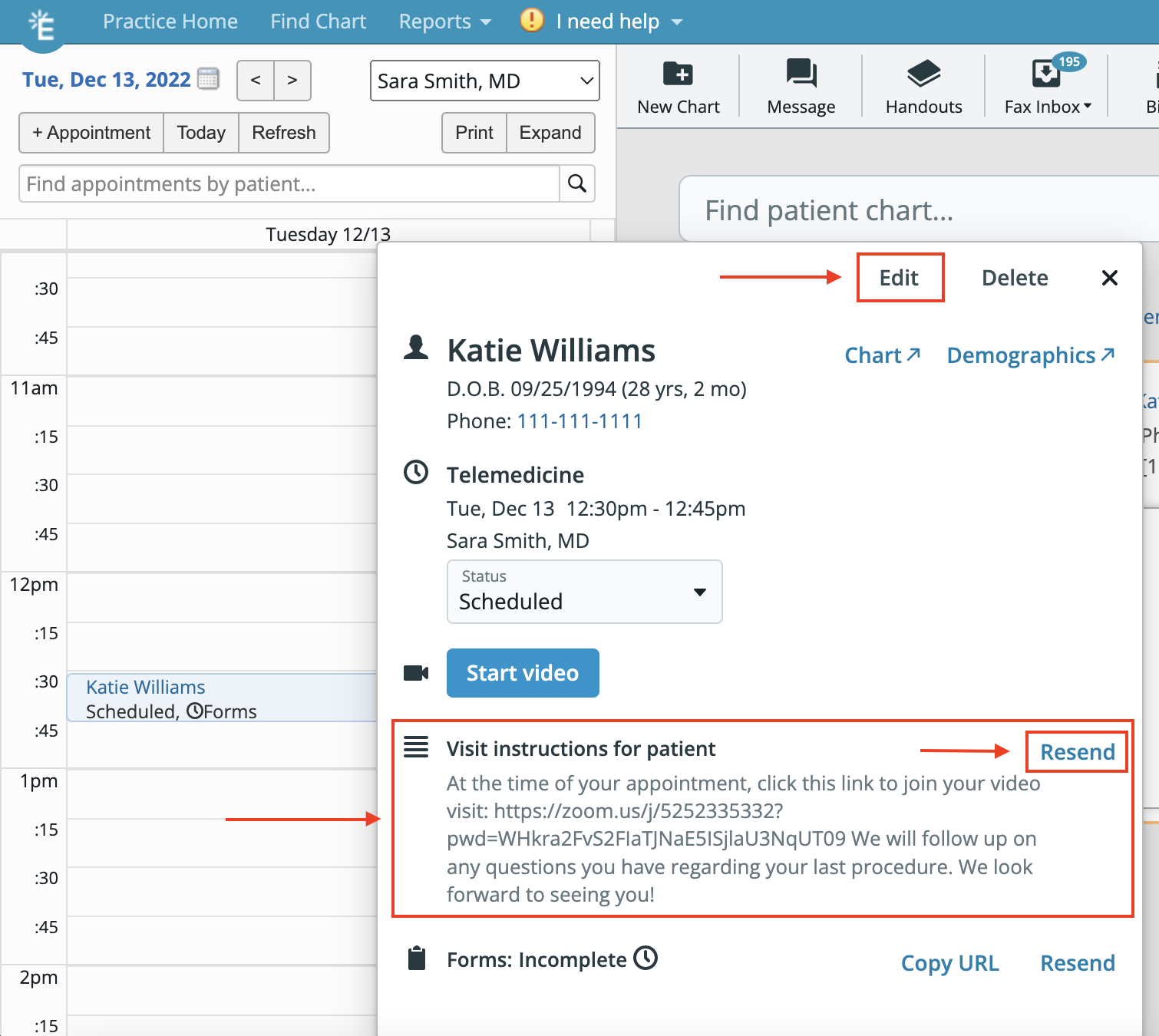The image size is (1159, 1036).
Task: Click the D.O.B. 09/25/1994 text
Action: (596, 389)
